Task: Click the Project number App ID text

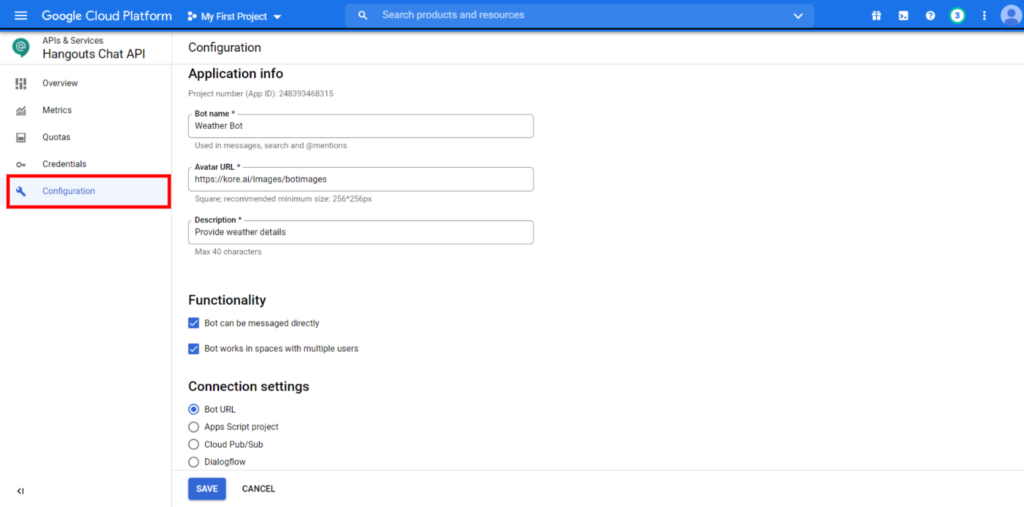Action: (261, 93)
